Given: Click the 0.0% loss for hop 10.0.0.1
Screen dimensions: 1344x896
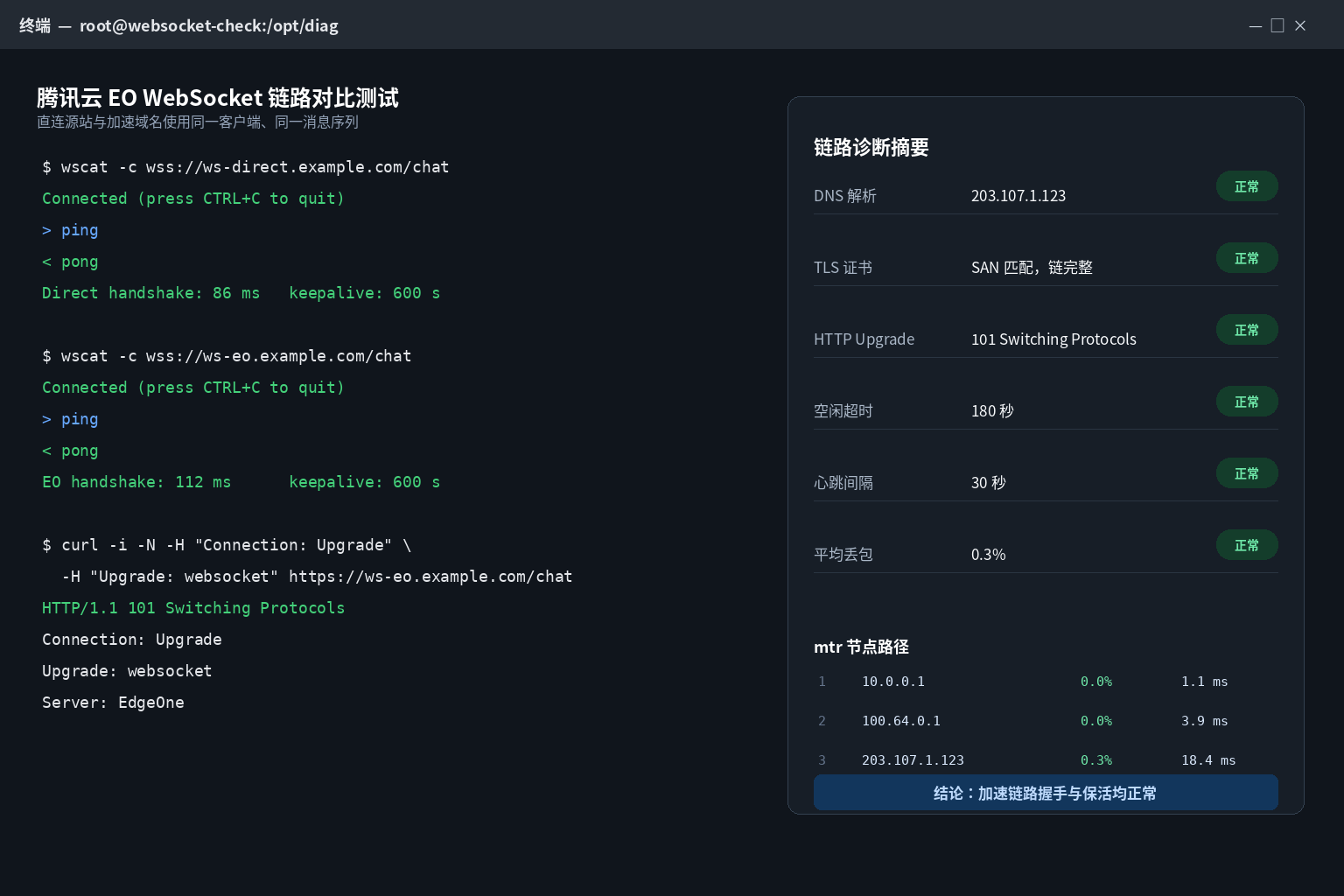Looking at the screenshot, I should [1096, 682].
